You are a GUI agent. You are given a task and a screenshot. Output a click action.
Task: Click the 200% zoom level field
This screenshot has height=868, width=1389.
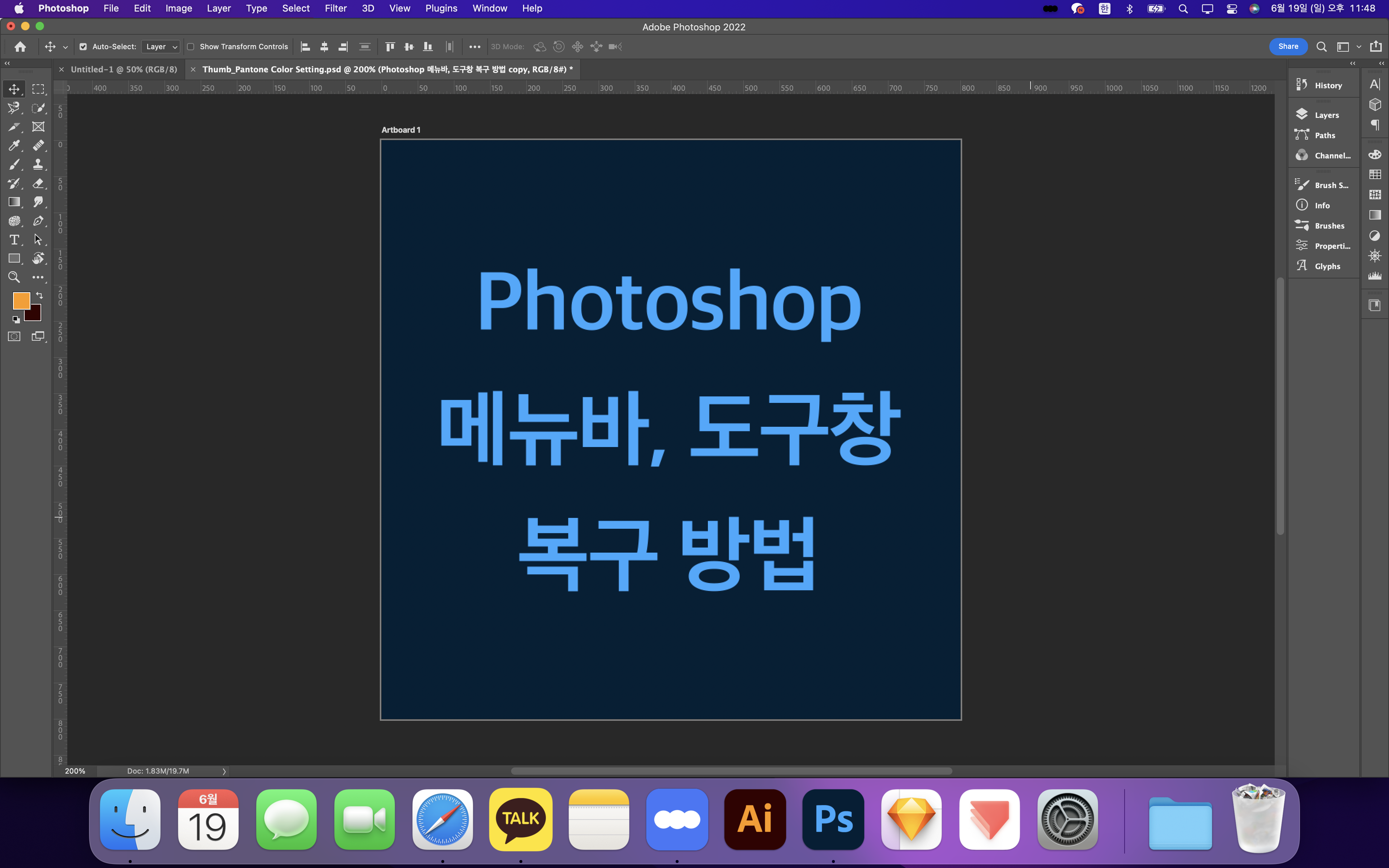click(x=75, y=771)
